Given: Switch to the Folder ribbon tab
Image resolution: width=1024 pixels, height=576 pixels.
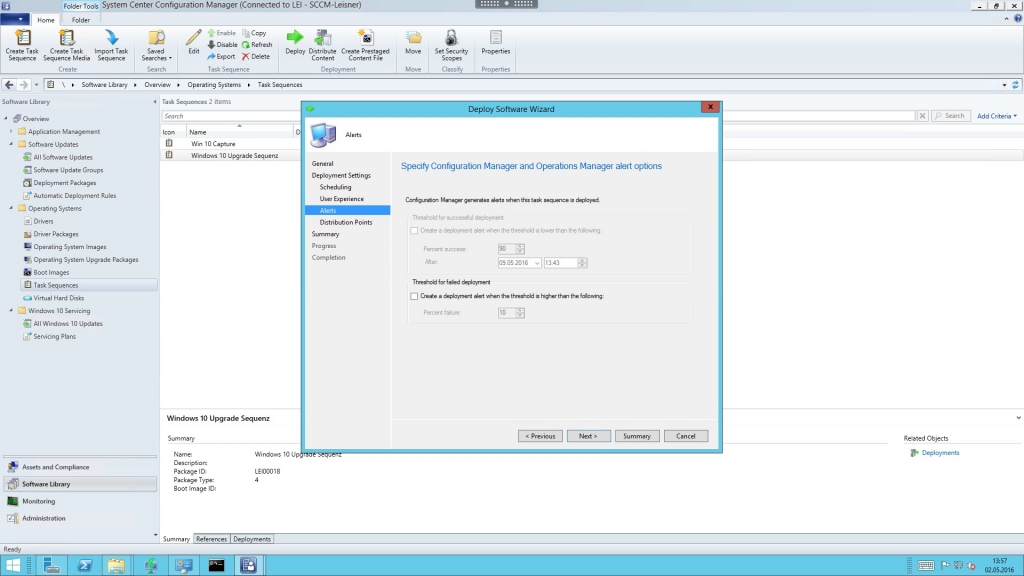Looking at the screenshot, I should click(x=81, y=20).
